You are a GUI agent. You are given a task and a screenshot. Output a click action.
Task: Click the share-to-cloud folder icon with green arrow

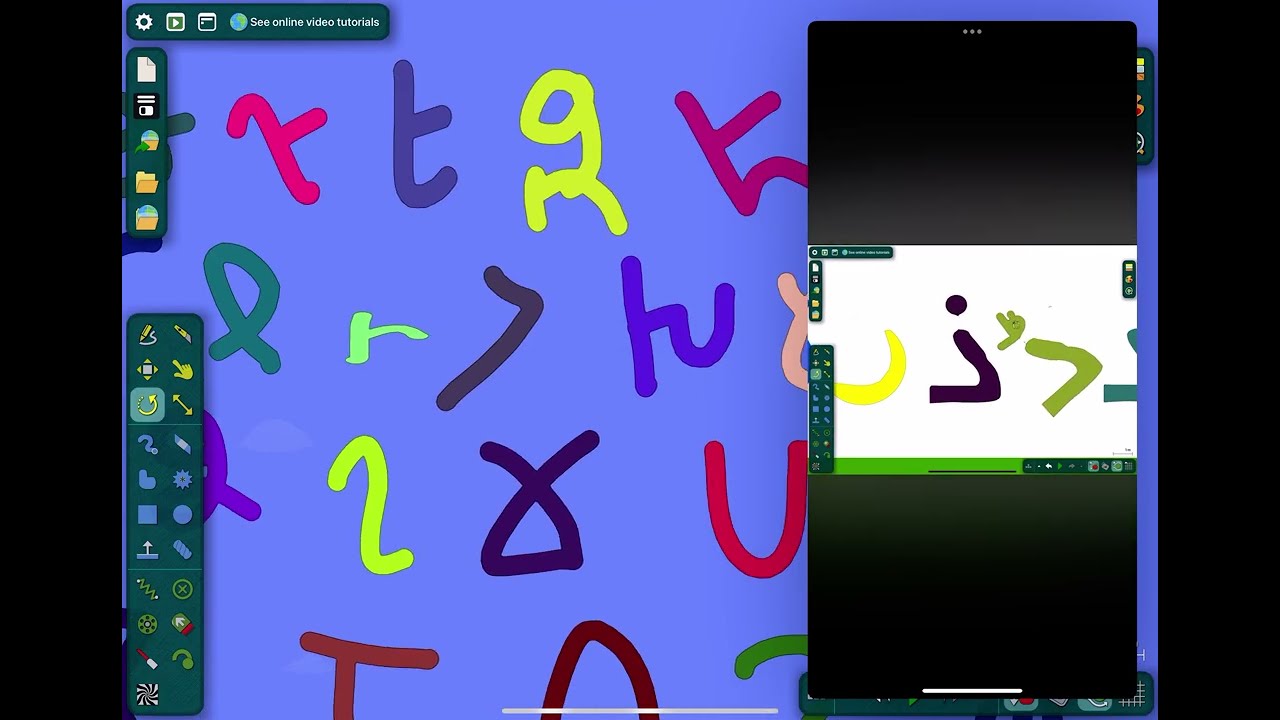point(147,142)
